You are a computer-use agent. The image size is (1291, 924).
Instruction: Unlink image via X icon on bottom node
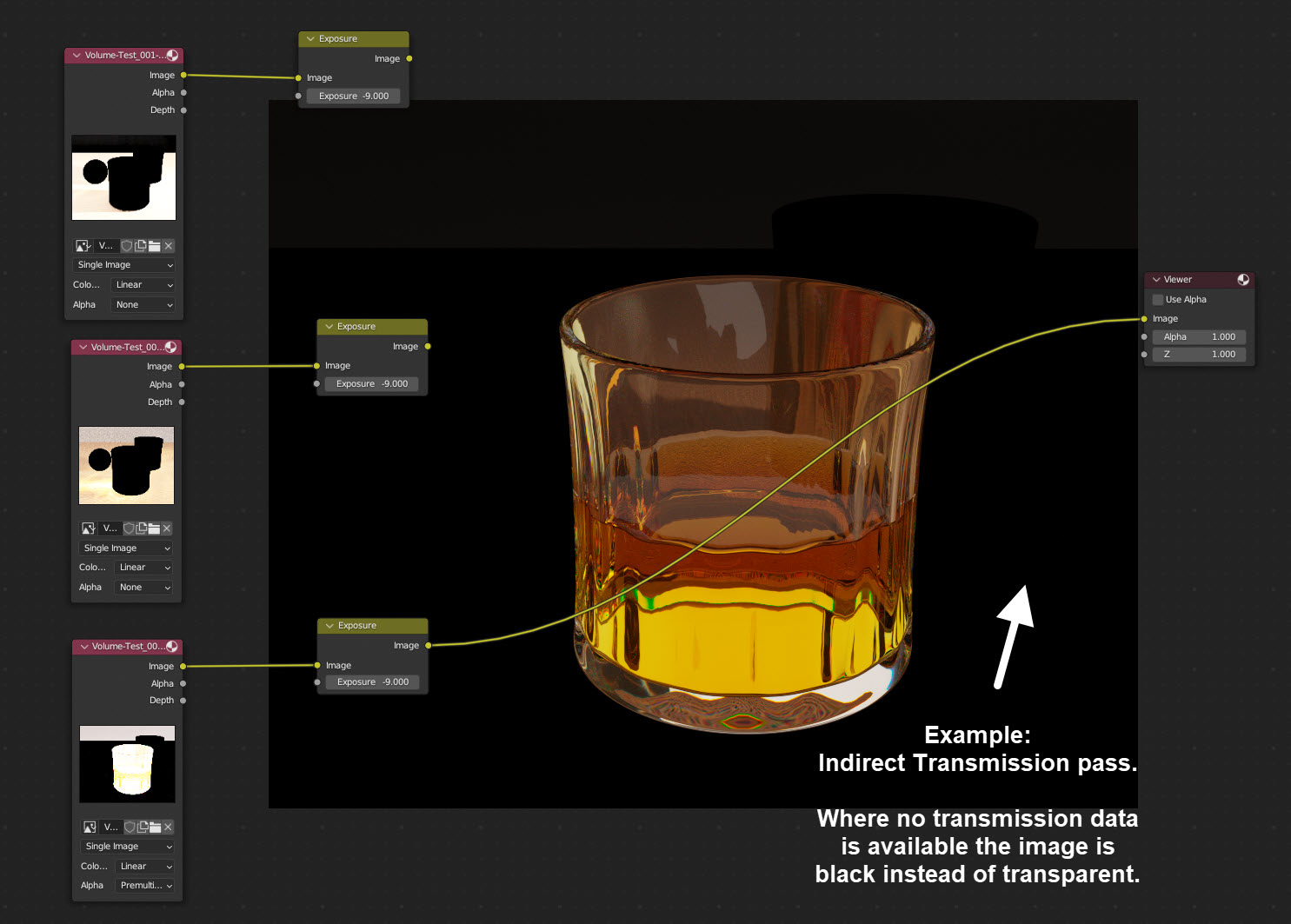[x=167, y=827]
